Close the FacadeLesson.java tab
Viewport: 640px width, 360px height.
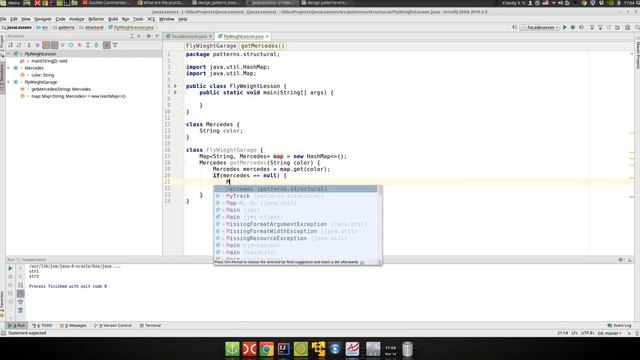[x=211, y=36]
